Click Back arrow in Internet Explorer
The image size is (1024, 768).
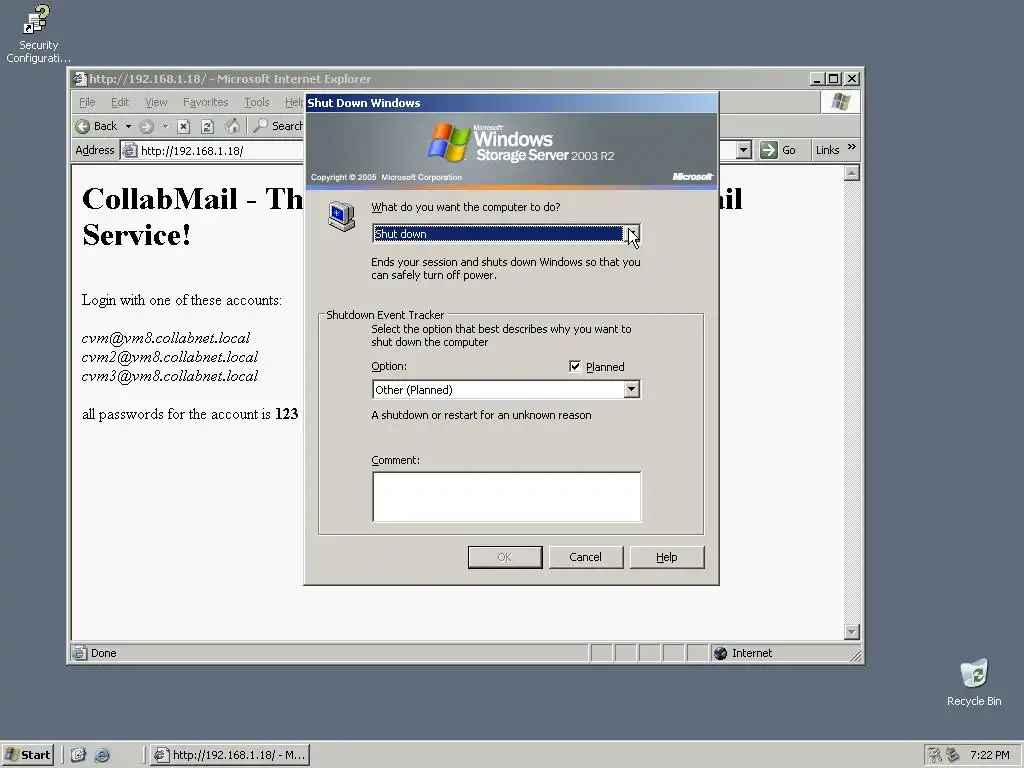click(x=97, y=126)
